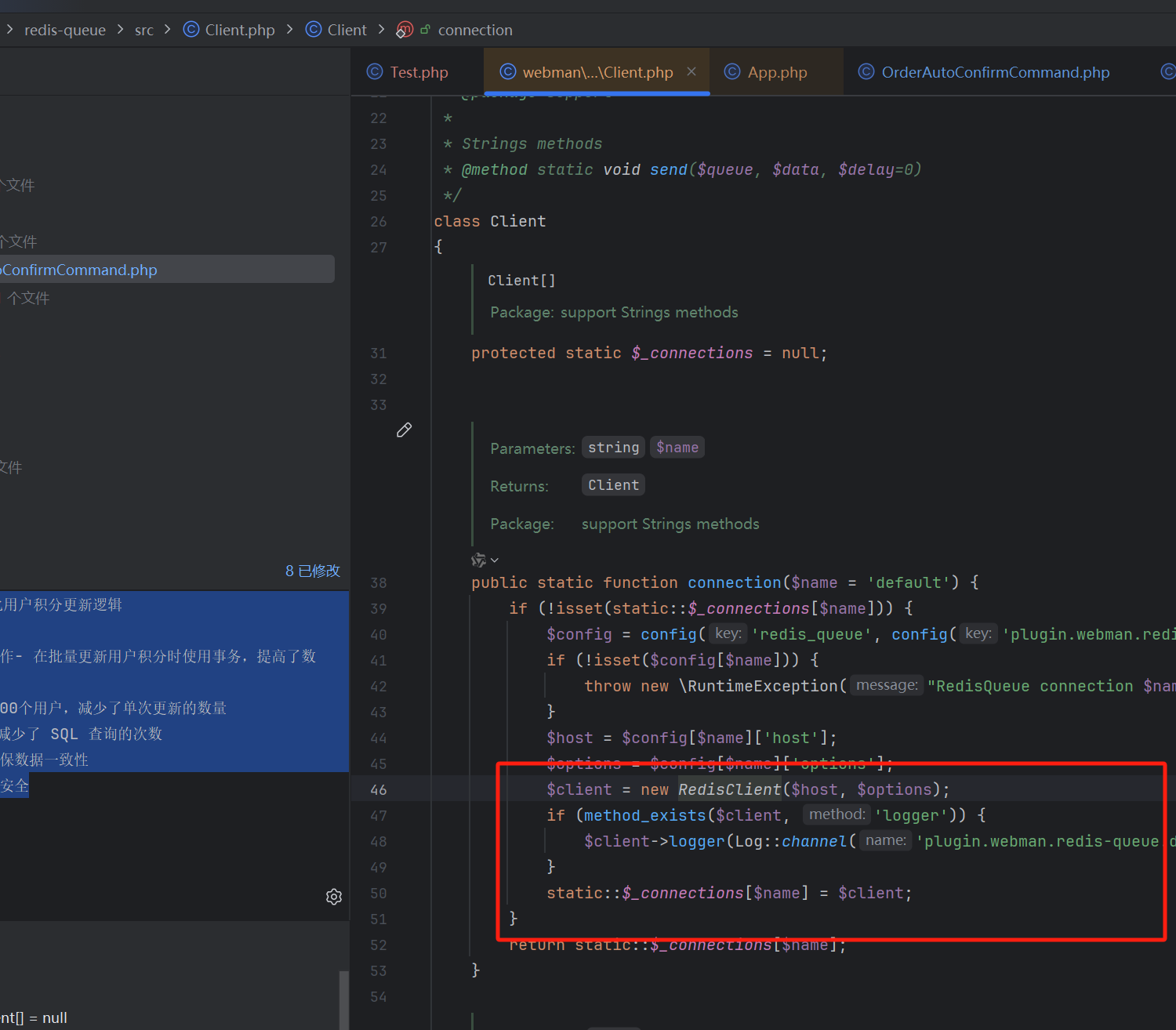Click the method icon in breadcrumb bar

tap(405, 30)
